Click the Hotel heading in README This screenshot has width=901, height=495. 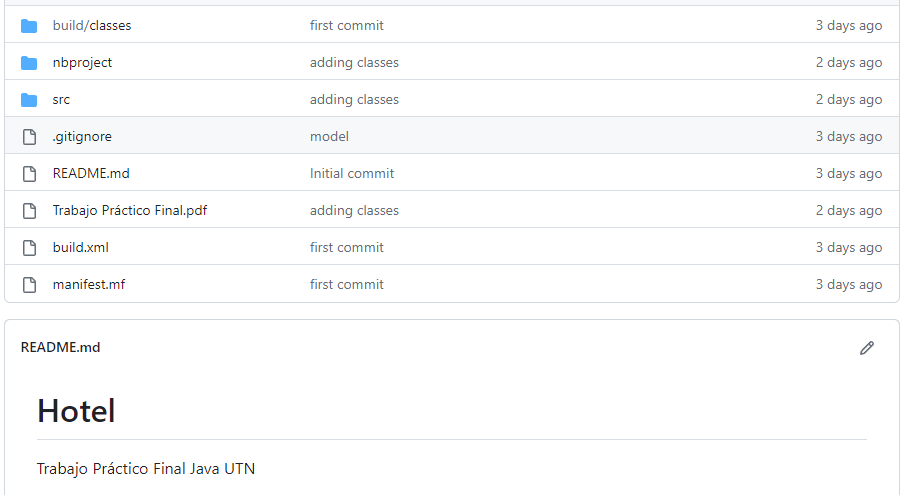[x=76, y=411]
